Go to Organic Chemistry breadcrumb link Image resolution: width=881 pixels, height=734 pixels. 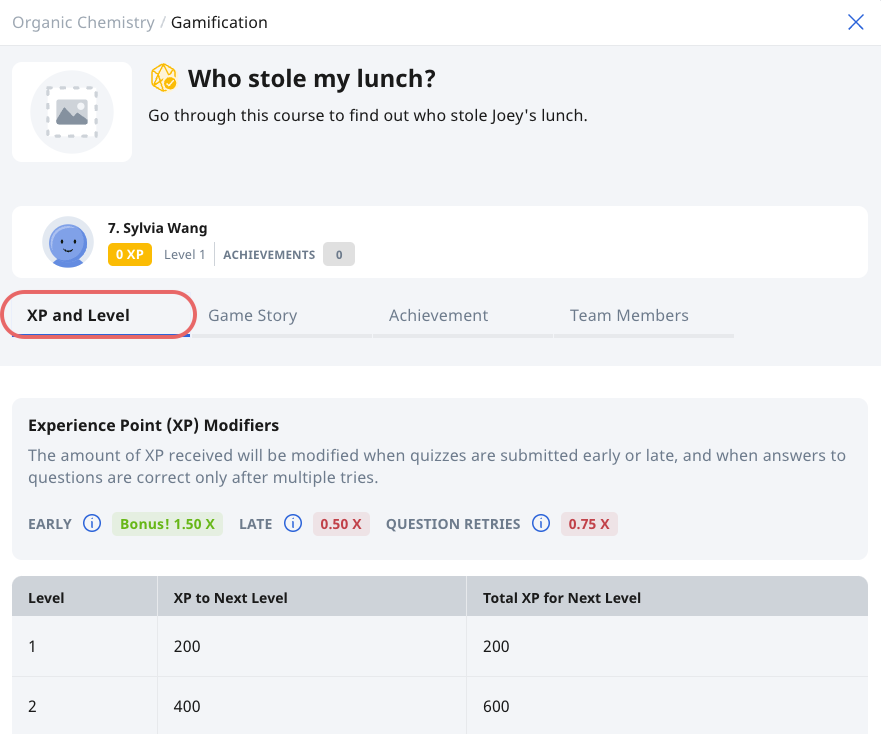(x=83, y=22)
